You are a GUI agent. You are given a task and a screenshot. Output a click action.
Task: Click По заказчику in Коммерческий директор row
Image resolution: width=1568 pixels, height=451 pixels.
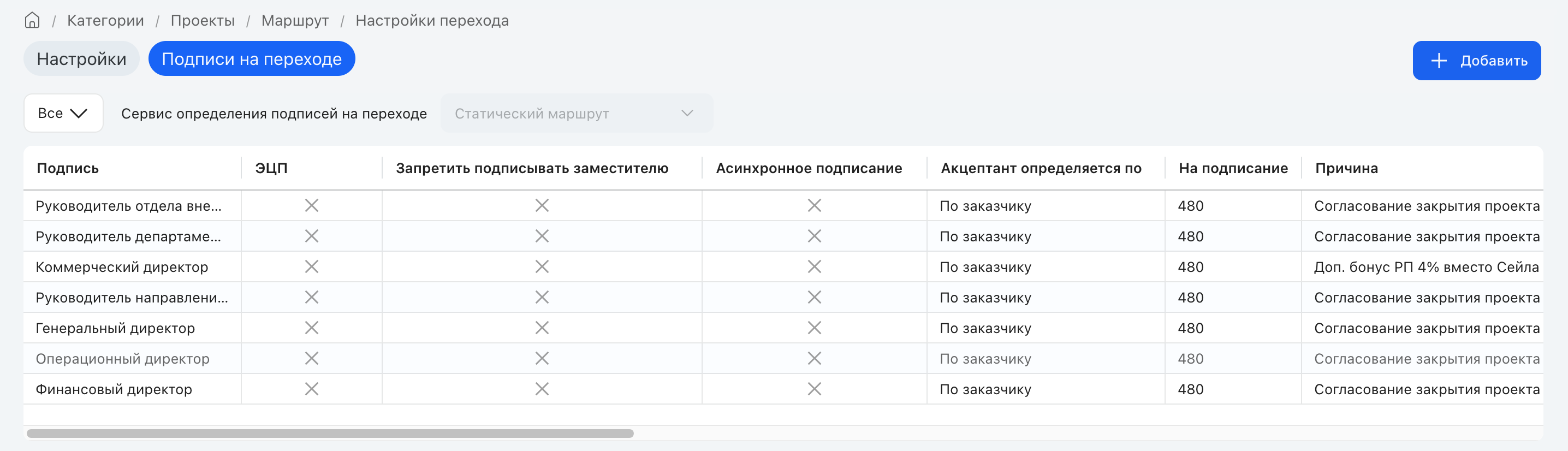pos(985,266)
